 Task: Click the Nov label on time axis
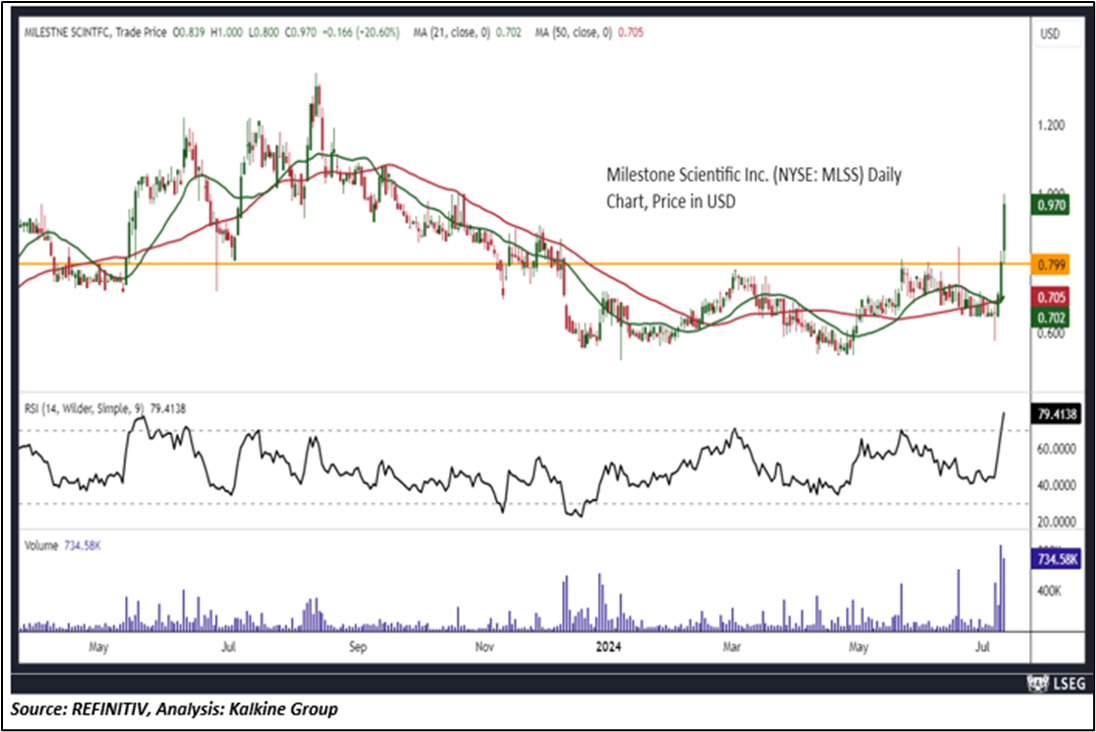point(484,647)
